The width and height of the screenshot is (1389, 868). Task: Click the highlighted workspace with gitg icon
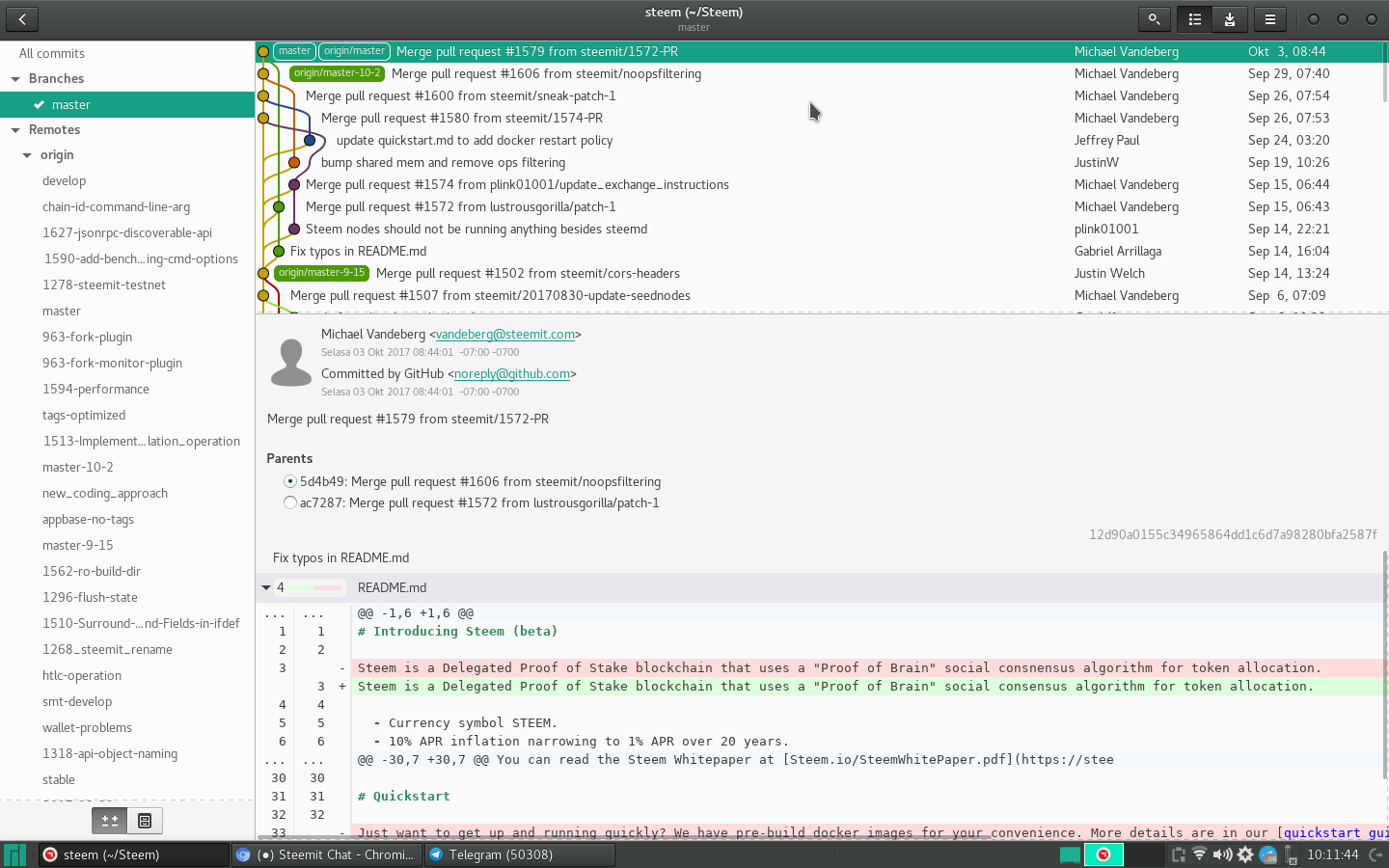(x=1103, y=854)
